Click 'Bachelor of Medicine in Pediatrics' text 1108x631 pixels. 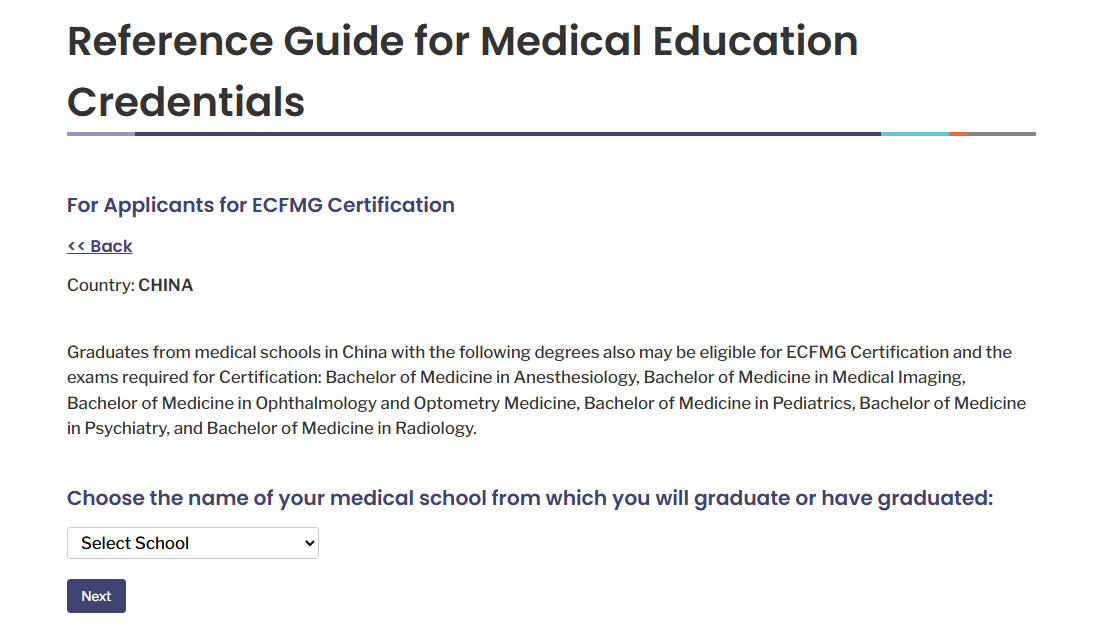pyautogui.click(x=718, y=403)
